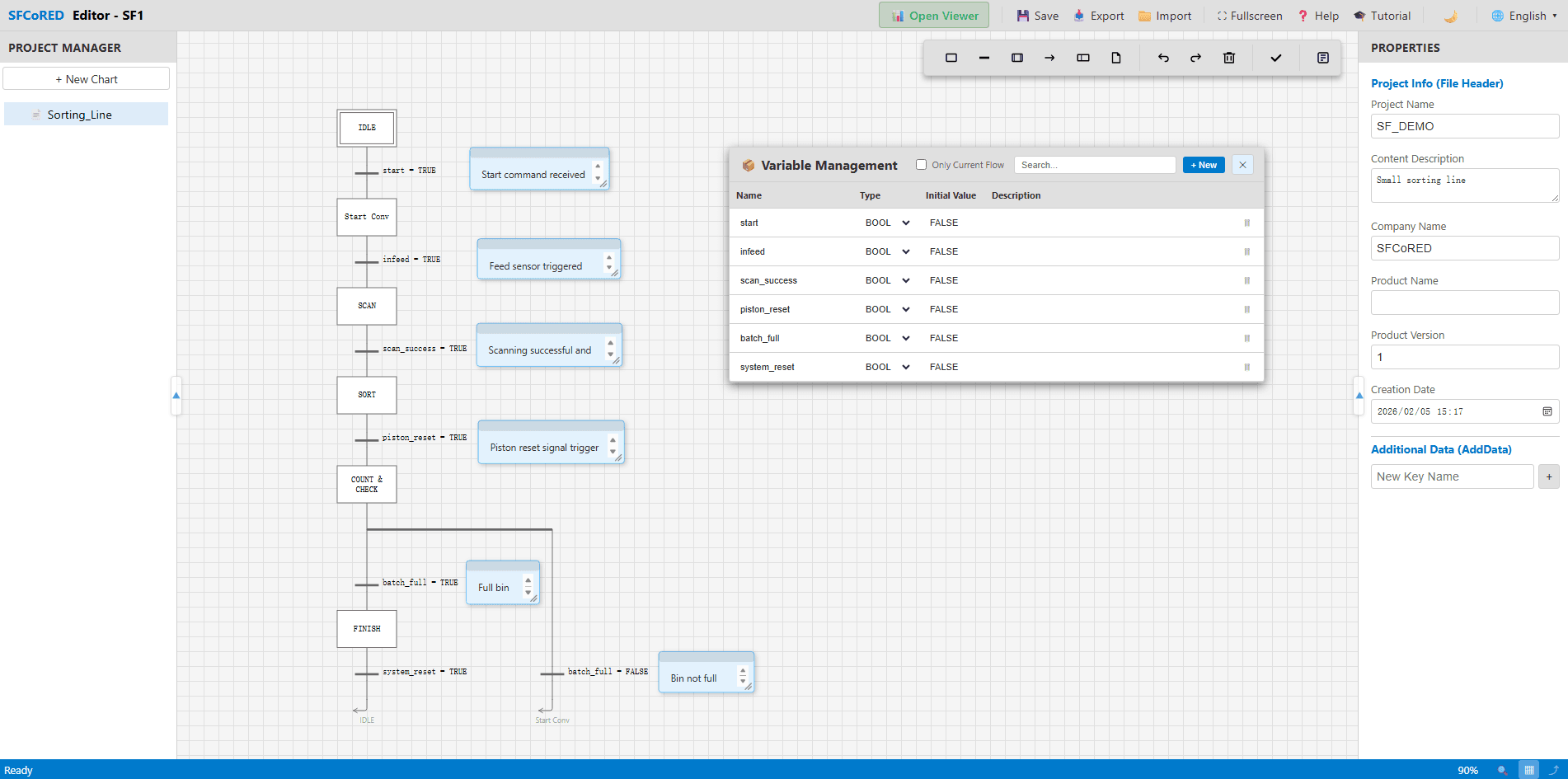Screen dimensions: 1568x779
Task: Select the arrow connection tool
Action: point(1049,58)
